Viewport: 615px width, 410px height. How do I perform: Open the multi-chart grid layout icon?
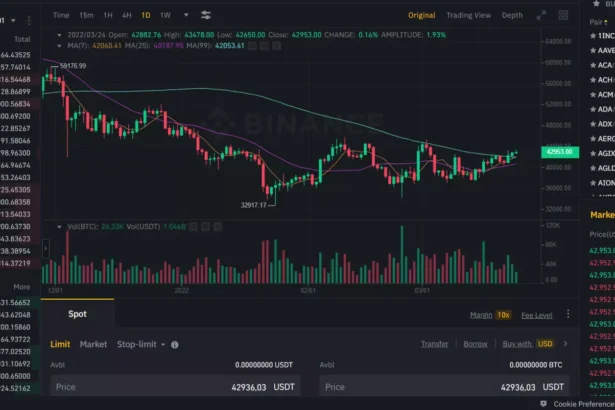(x=563, y=15)
